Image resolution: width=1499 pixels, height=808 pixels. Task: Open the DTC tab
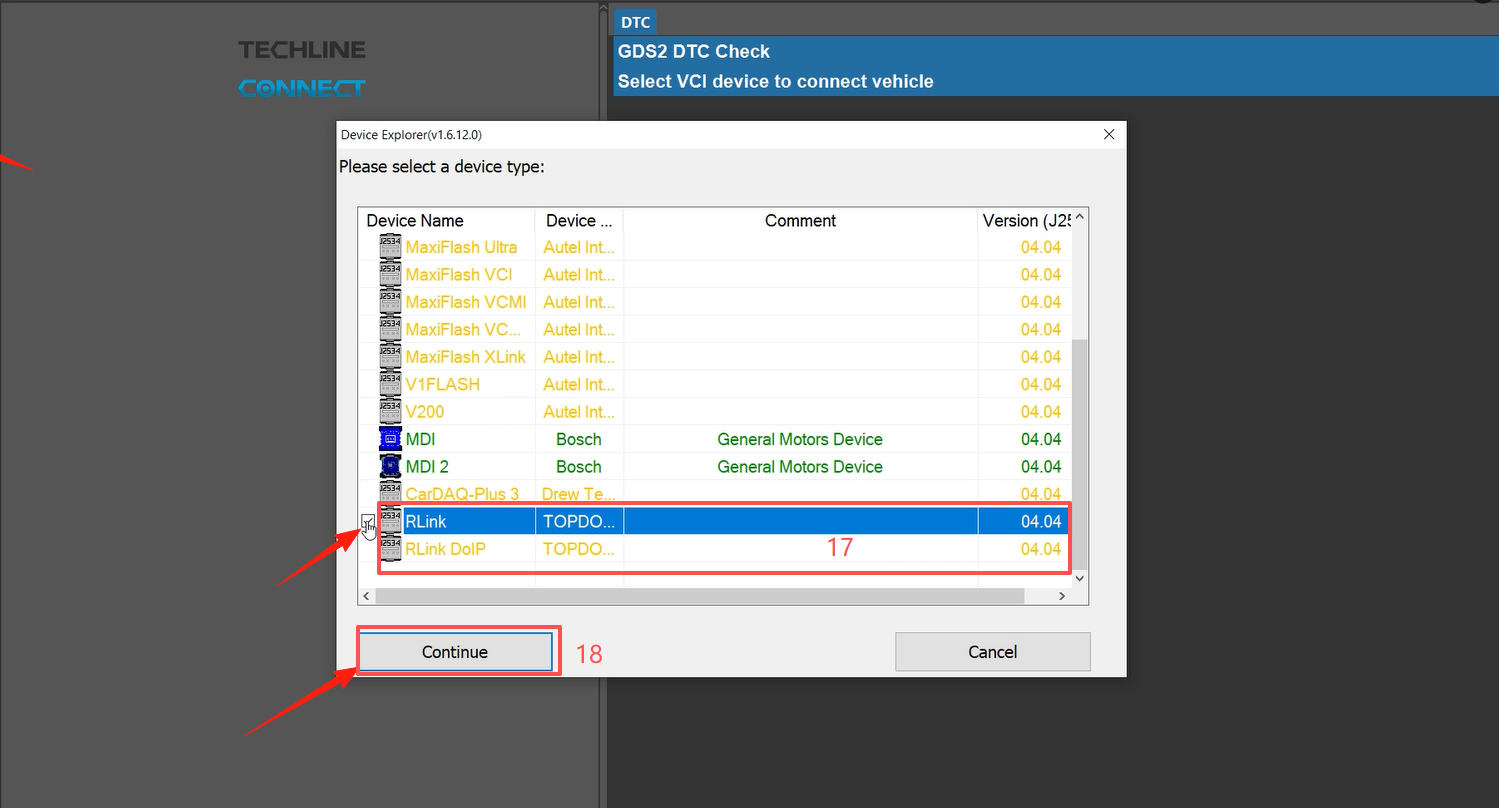pos(635,22)
